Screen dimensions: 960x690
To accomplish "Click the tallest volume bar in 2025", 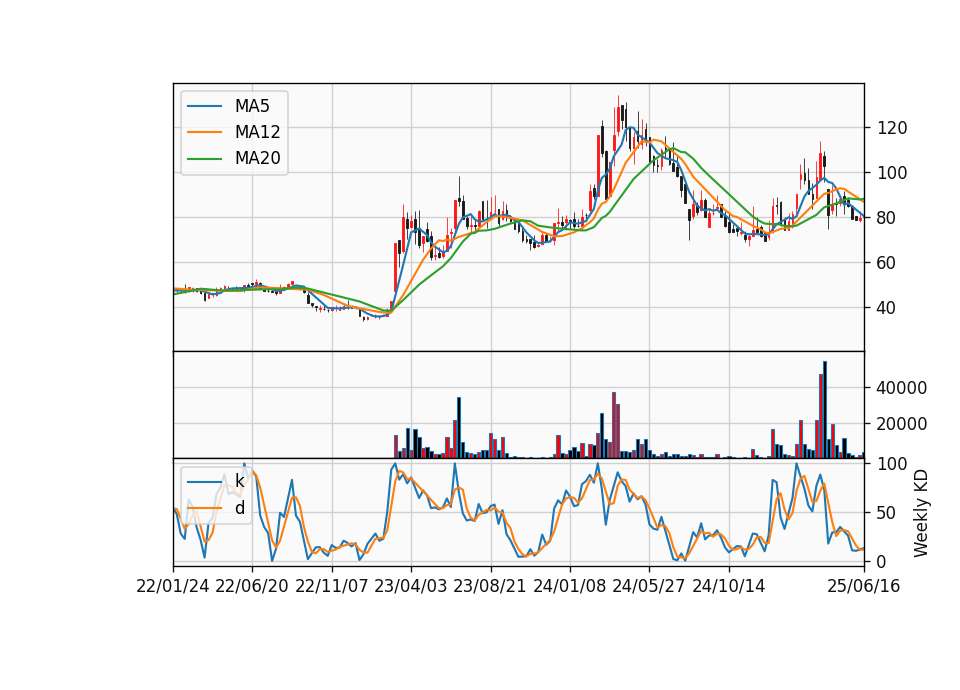I will [x=825, y=410].
